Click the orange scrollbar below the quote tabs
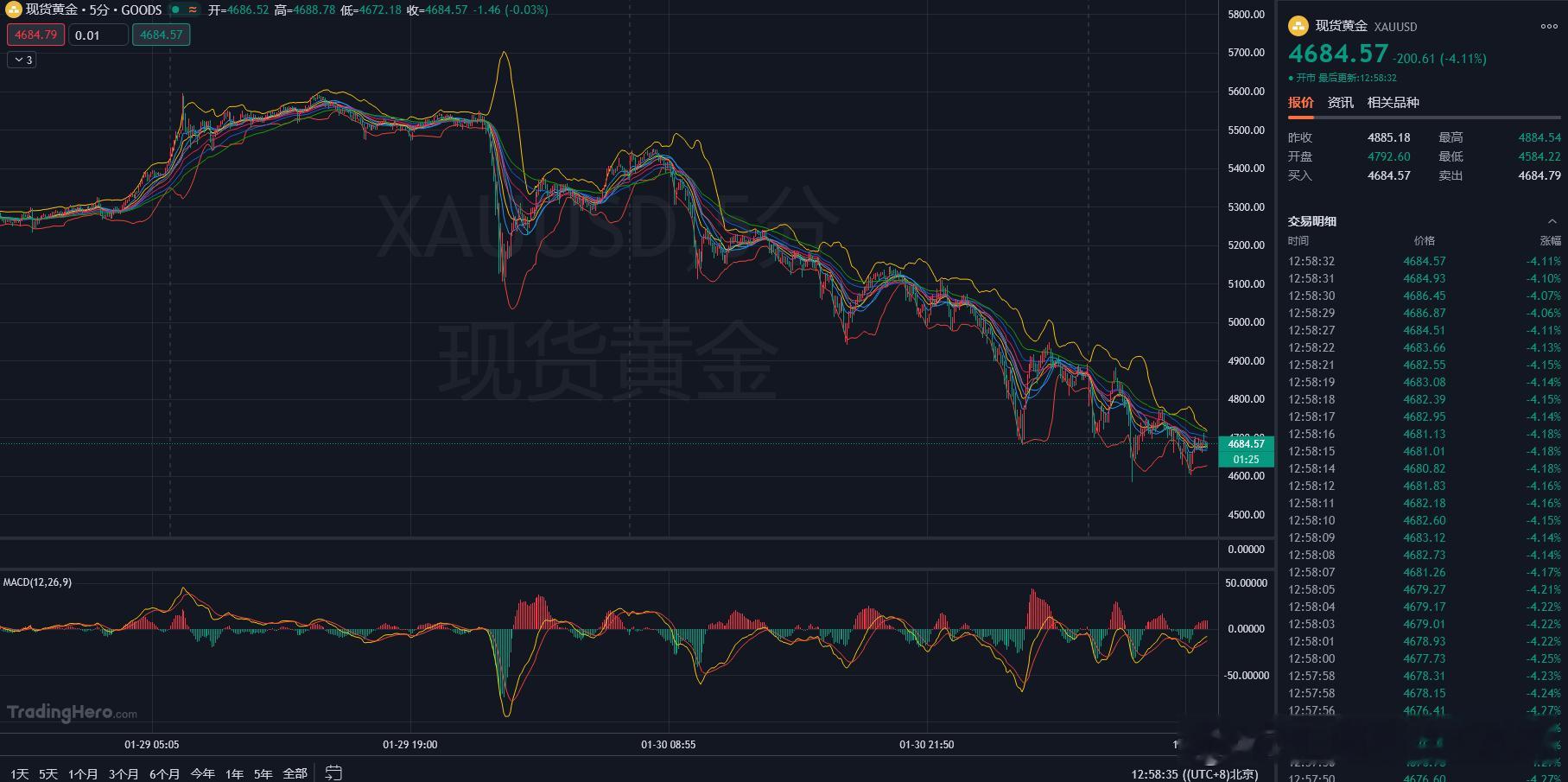This screenshot has height=782, width=1568. (1299, 115)
